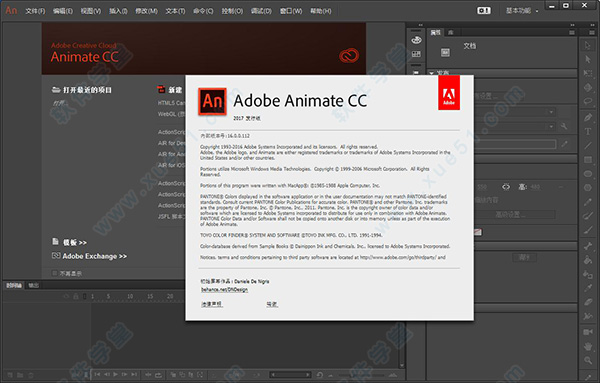
Task: Select the Pen tool
Action: coord(588,117)
